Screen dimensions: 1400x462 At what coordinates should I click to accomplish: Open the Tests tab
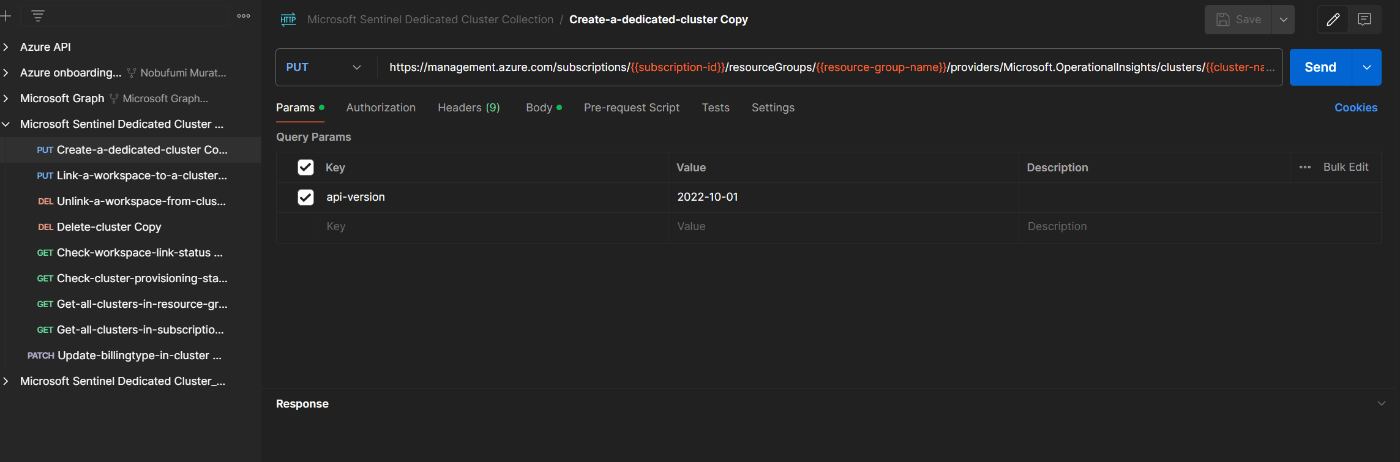(716, 107)
